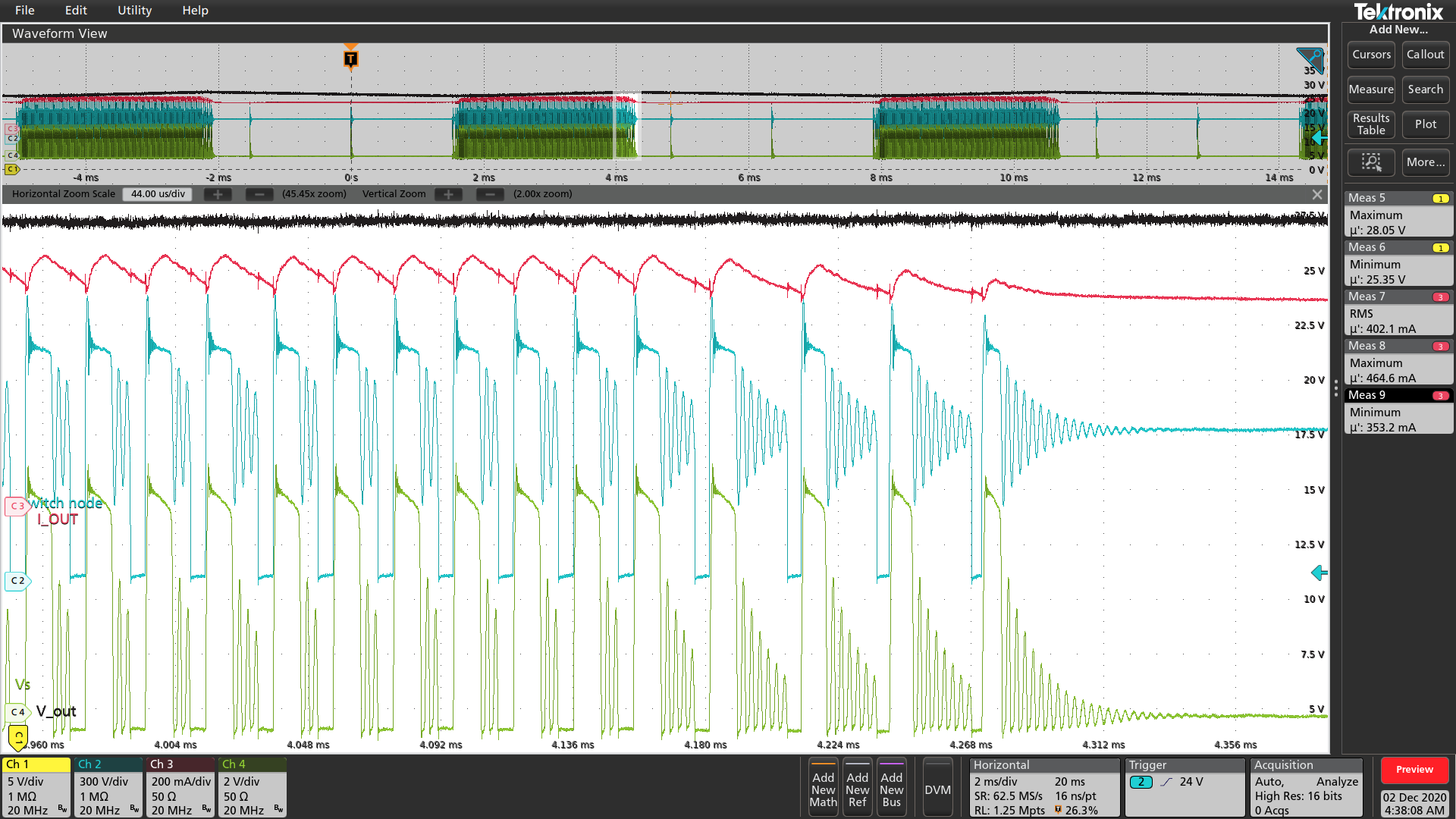Click the horizontal zoom plus icon
The image size is (1456, 819).
218,194
